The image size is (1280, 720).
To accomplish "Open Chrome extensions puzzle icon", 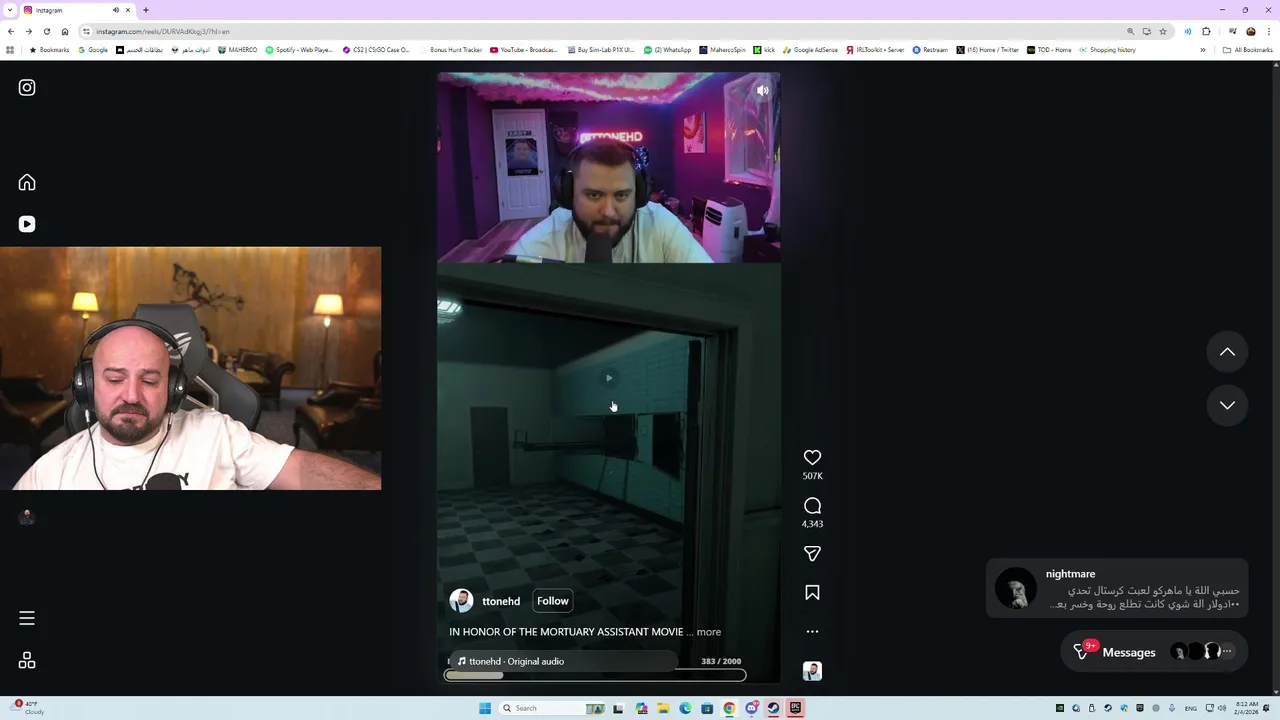I will point(1206,31).
